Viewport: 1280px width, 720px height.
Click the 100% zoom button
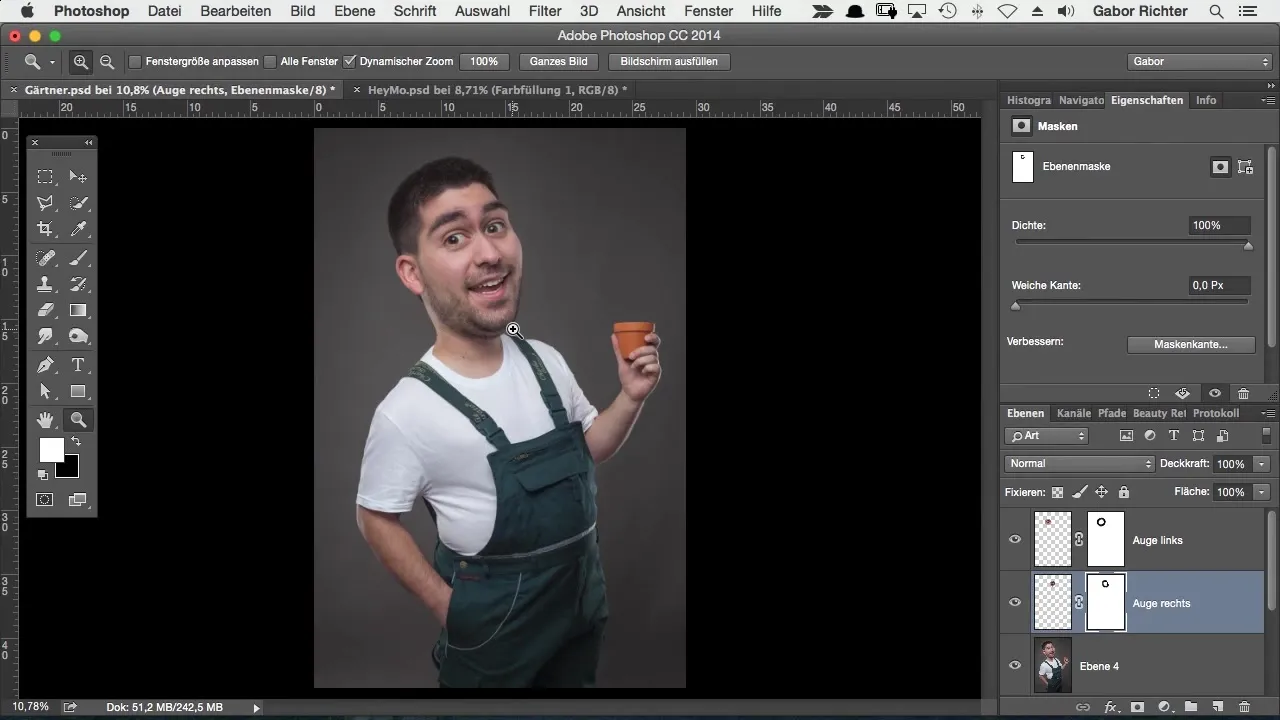tap(484, 62)
